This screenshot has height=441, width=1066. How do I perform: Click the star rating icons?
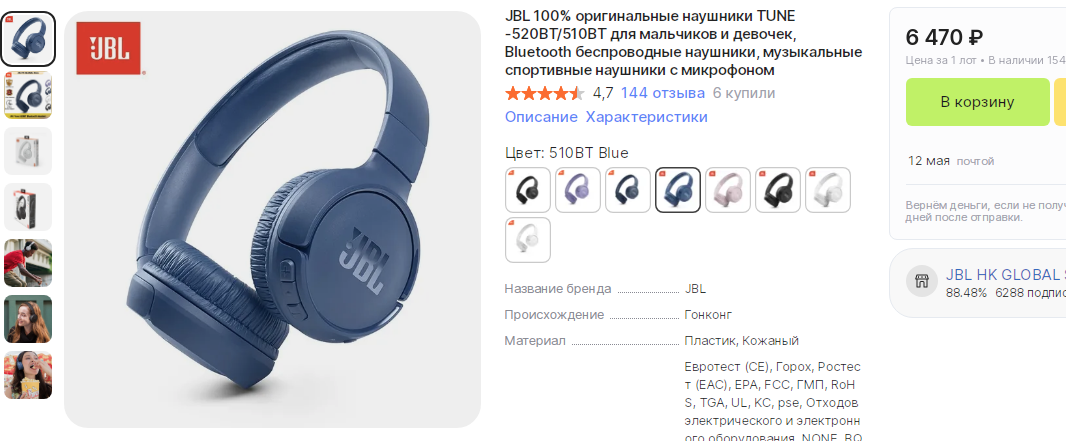(545, 93)
